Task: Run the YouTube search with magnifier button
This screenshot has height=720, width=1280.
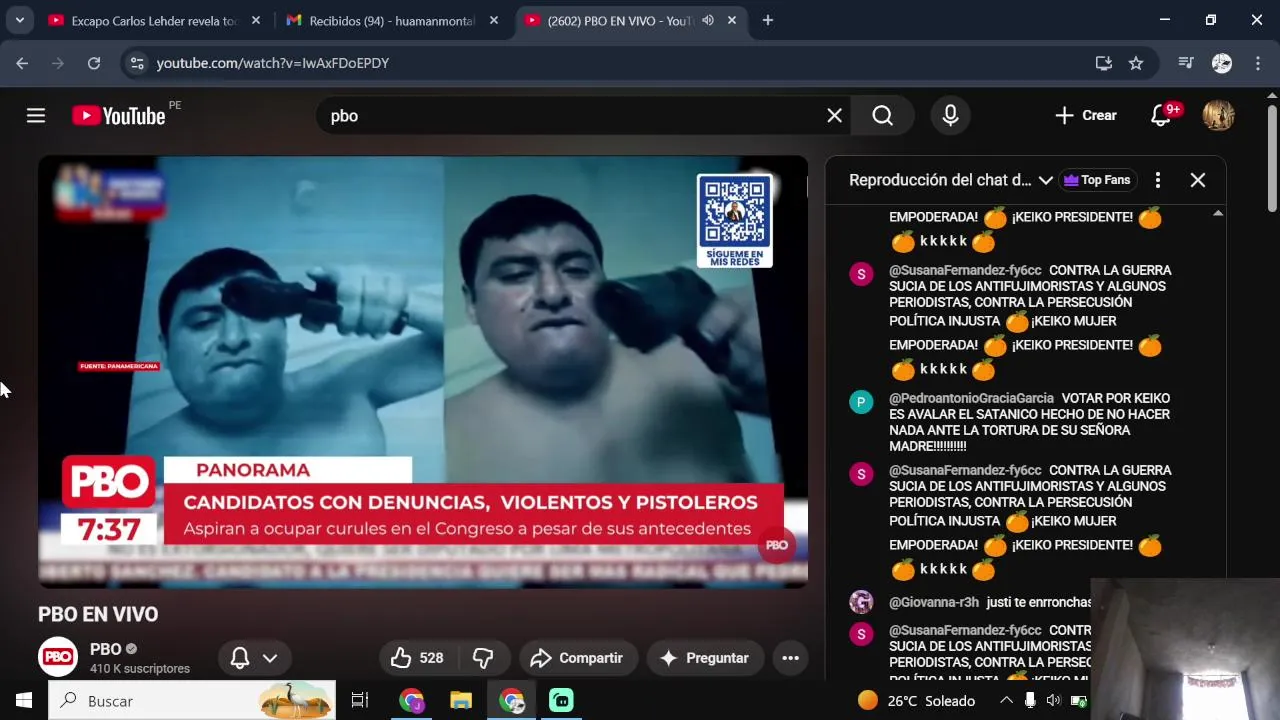Action: pos(882,116)
